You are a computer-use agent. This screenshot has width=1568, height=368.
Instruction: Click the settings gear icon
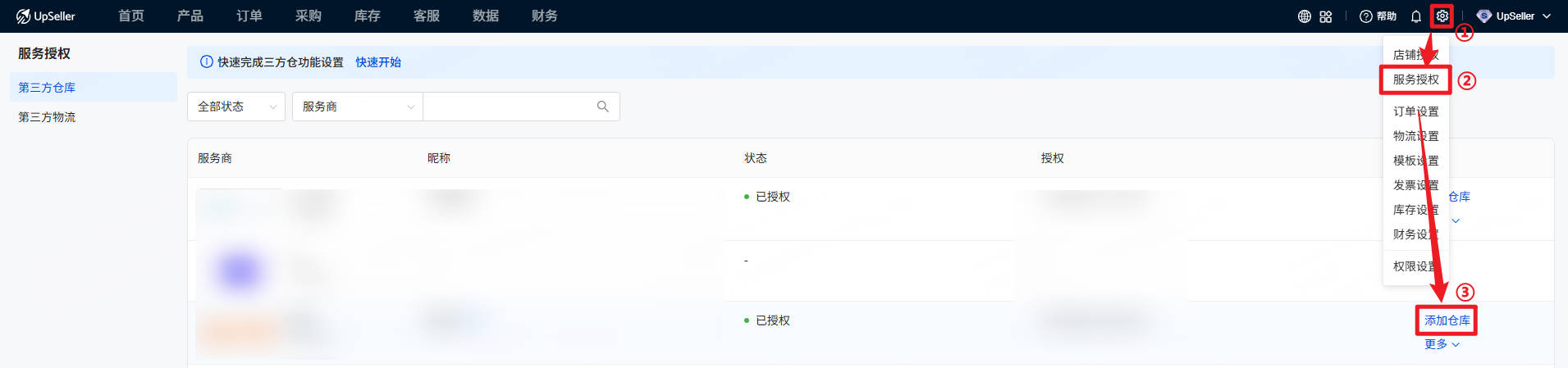click(x=1442, y=16)
